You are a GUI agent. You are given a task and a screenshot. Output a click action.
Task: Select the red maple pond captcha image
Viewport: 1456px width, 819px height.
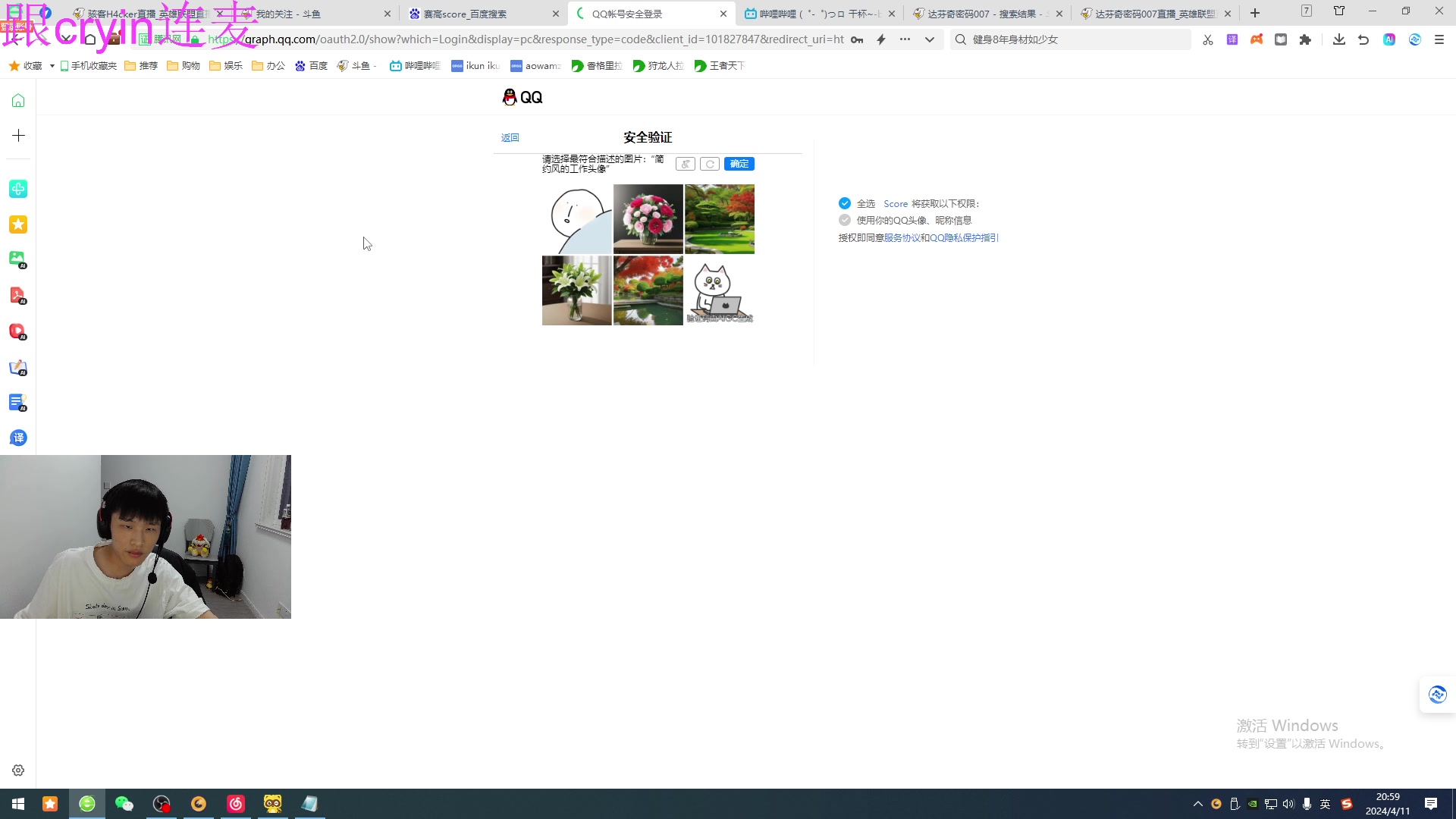pyautogui.click(x=648, y=290)
